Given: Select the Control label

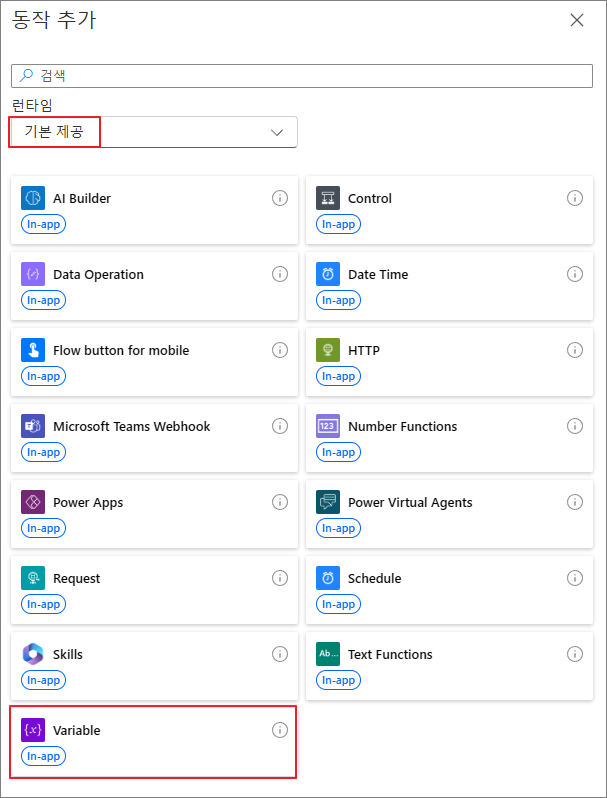Looking at the screenshot, I should (x=370, y=198).
